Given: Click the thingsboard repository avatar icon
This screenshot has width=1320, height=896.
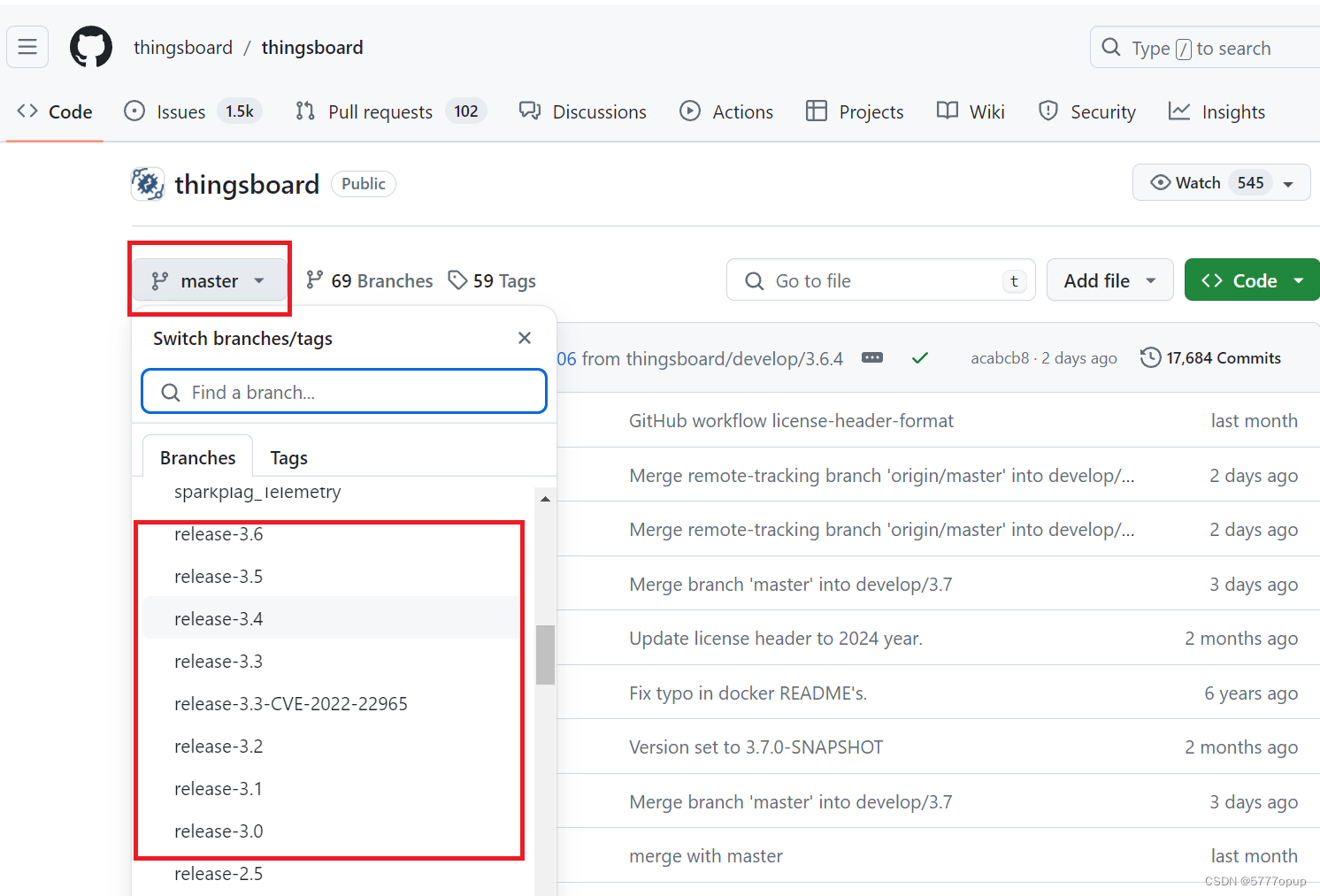Looking at the screenshot, I should (148, 184).
